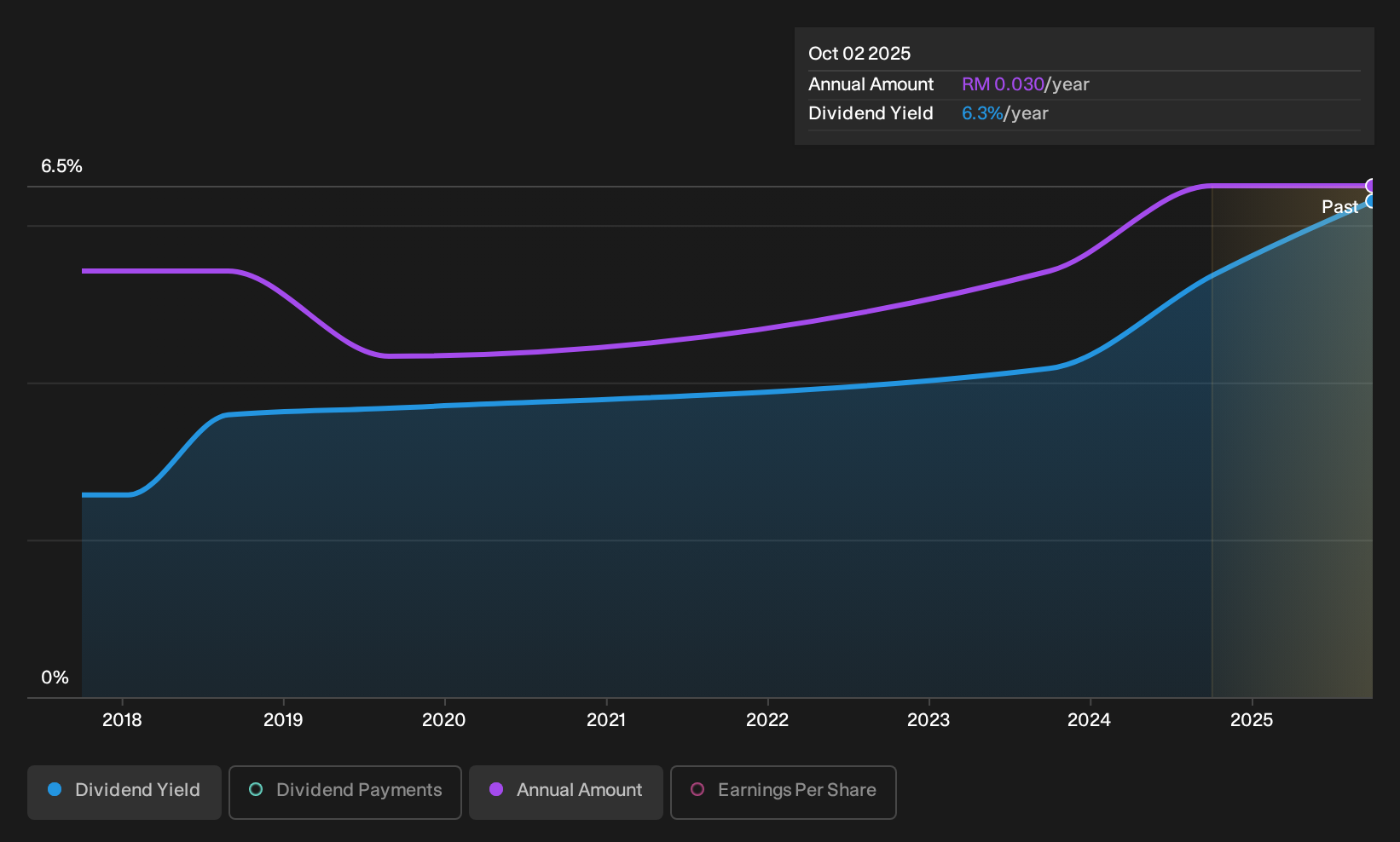
Task: Click the purple Annual Amount legend dot
Action: click(496, 789)
